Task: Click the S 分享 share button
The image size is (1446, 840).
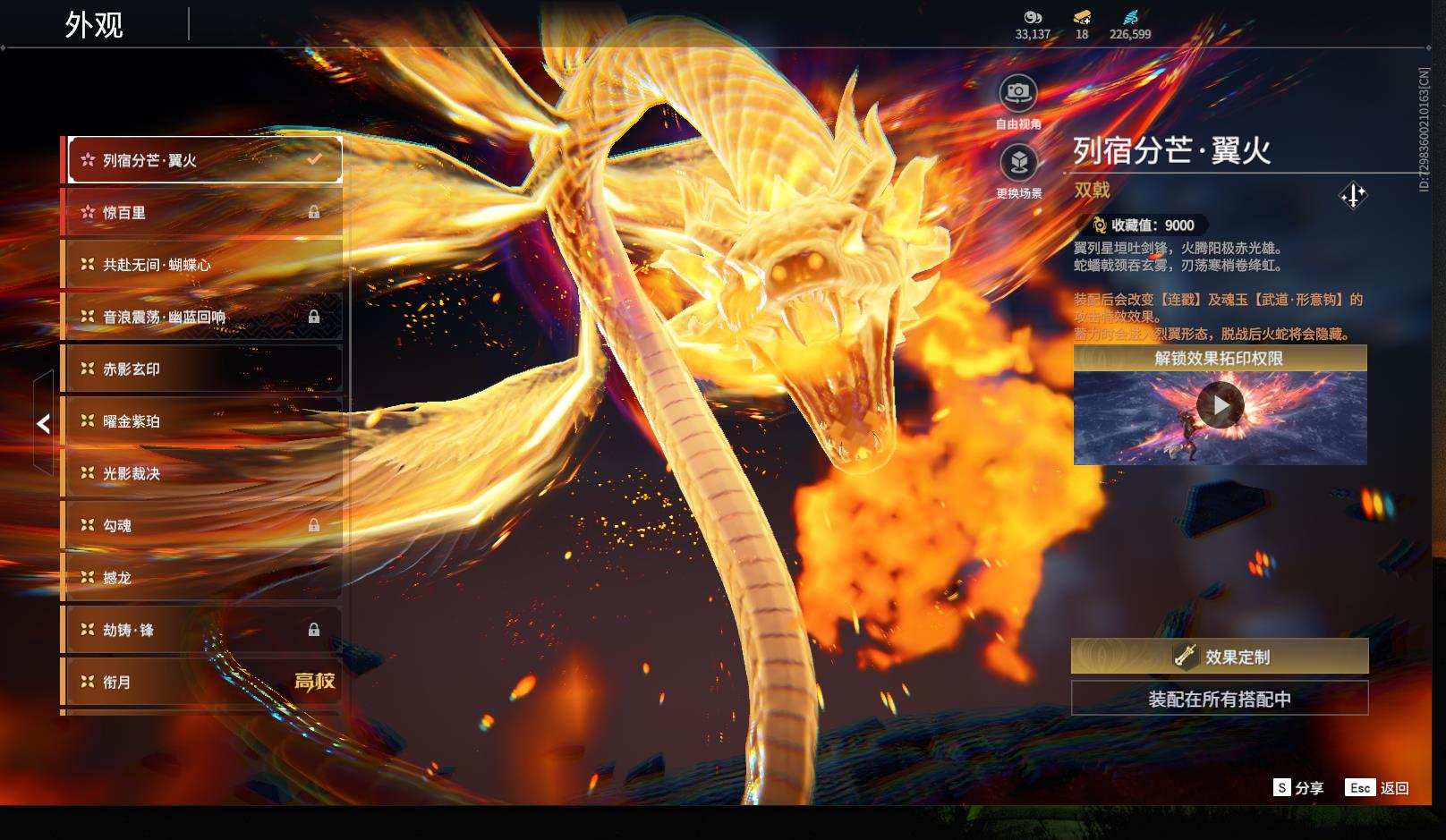Action: click(x=1298, y=787)
